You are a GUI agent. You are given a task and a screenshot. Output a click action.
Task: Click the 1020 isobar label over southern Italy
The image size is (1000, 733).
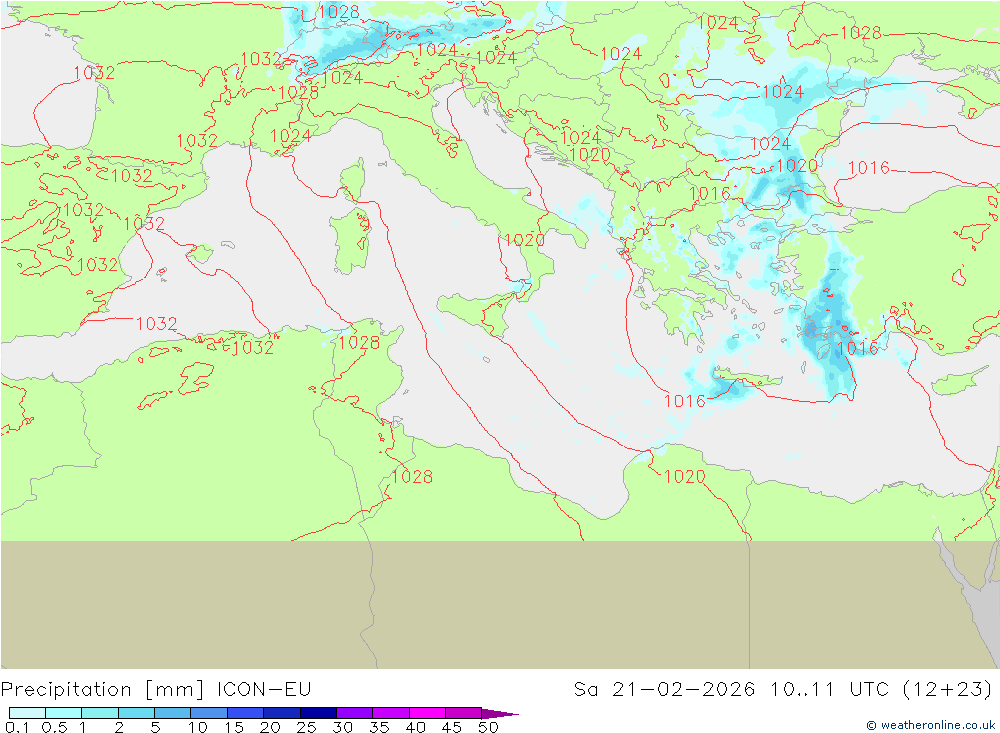(x=524, y=240)
